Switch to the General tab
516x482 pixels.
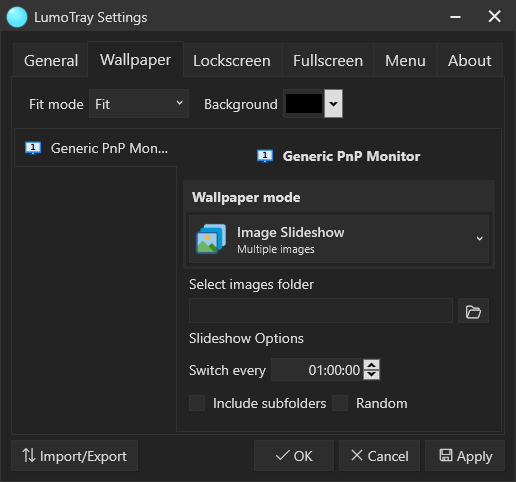pos(51,61)
